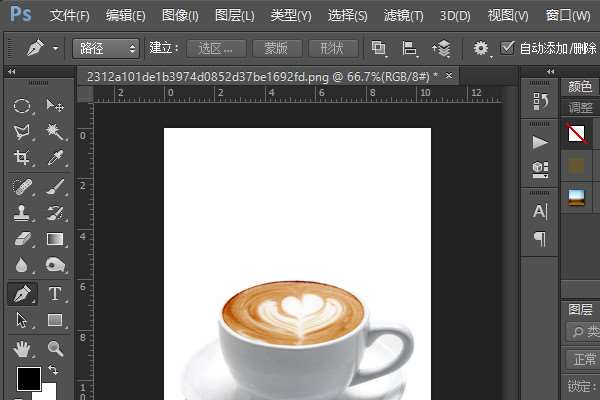This screenshot has height=400, width=600.
Task: Select the sky landscape style thumbnail
Action: pos(576,198)
